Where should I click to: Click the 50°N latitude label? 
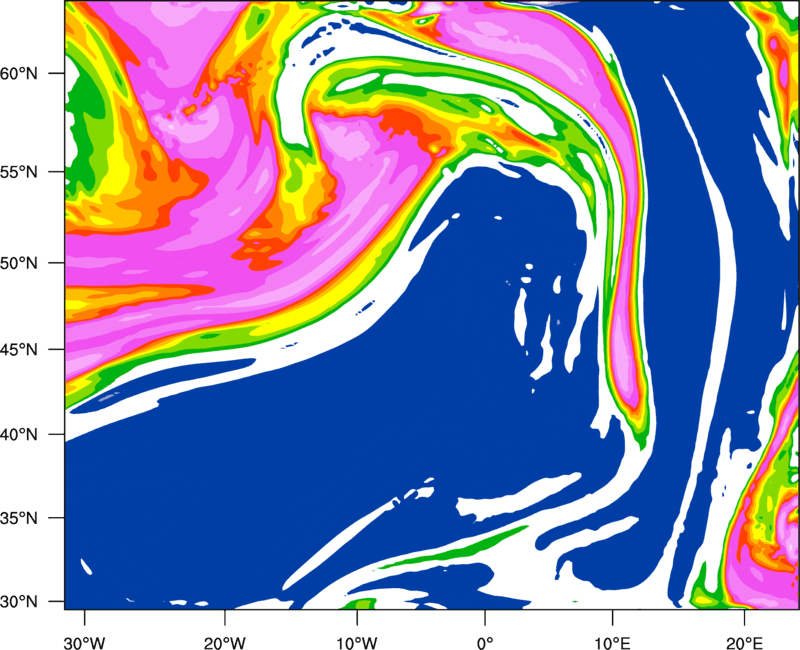(19, 263)
